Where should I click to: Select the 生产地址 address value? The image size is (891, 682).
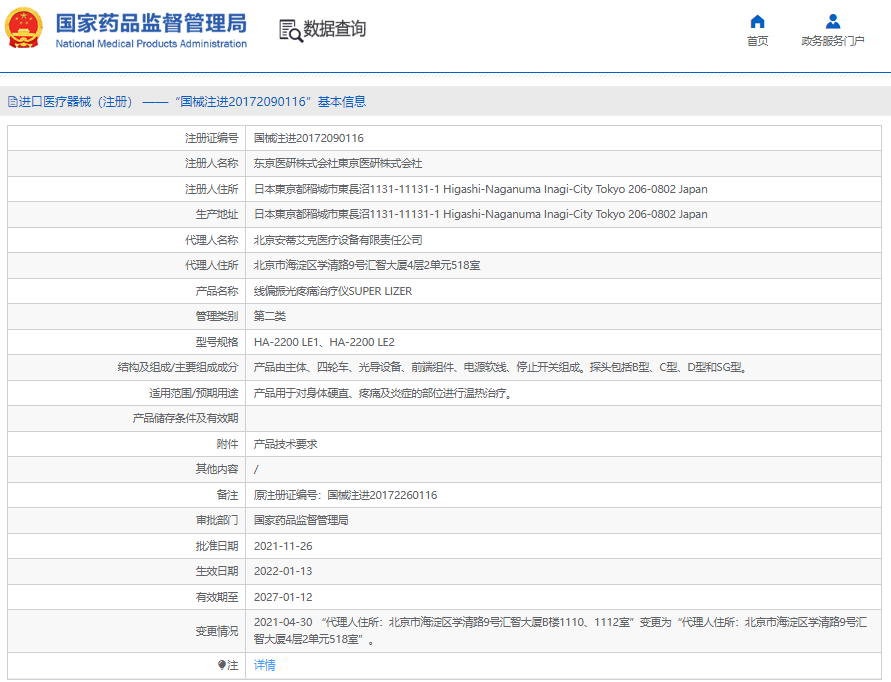pos(480,214)
